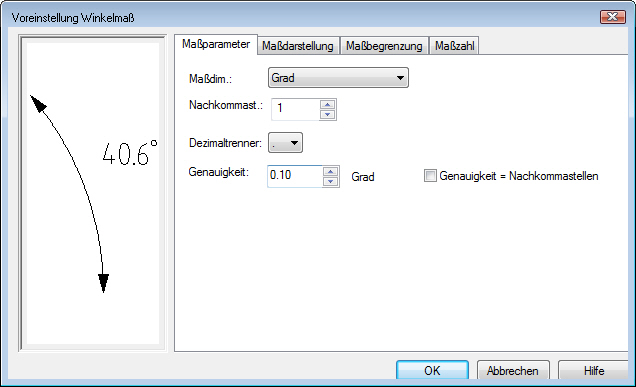636x387 pixels.
Task: Focus the Genauigkeit input field
Action: tap(295, 176)
